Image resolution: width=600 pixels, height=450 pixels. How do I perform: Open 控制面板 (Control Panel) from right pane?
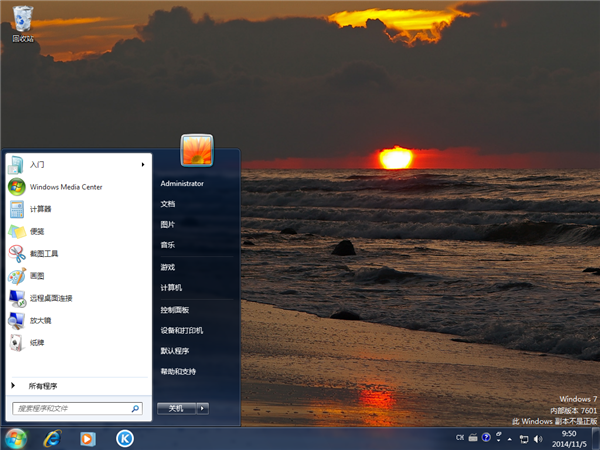click(x=174, y=310)
